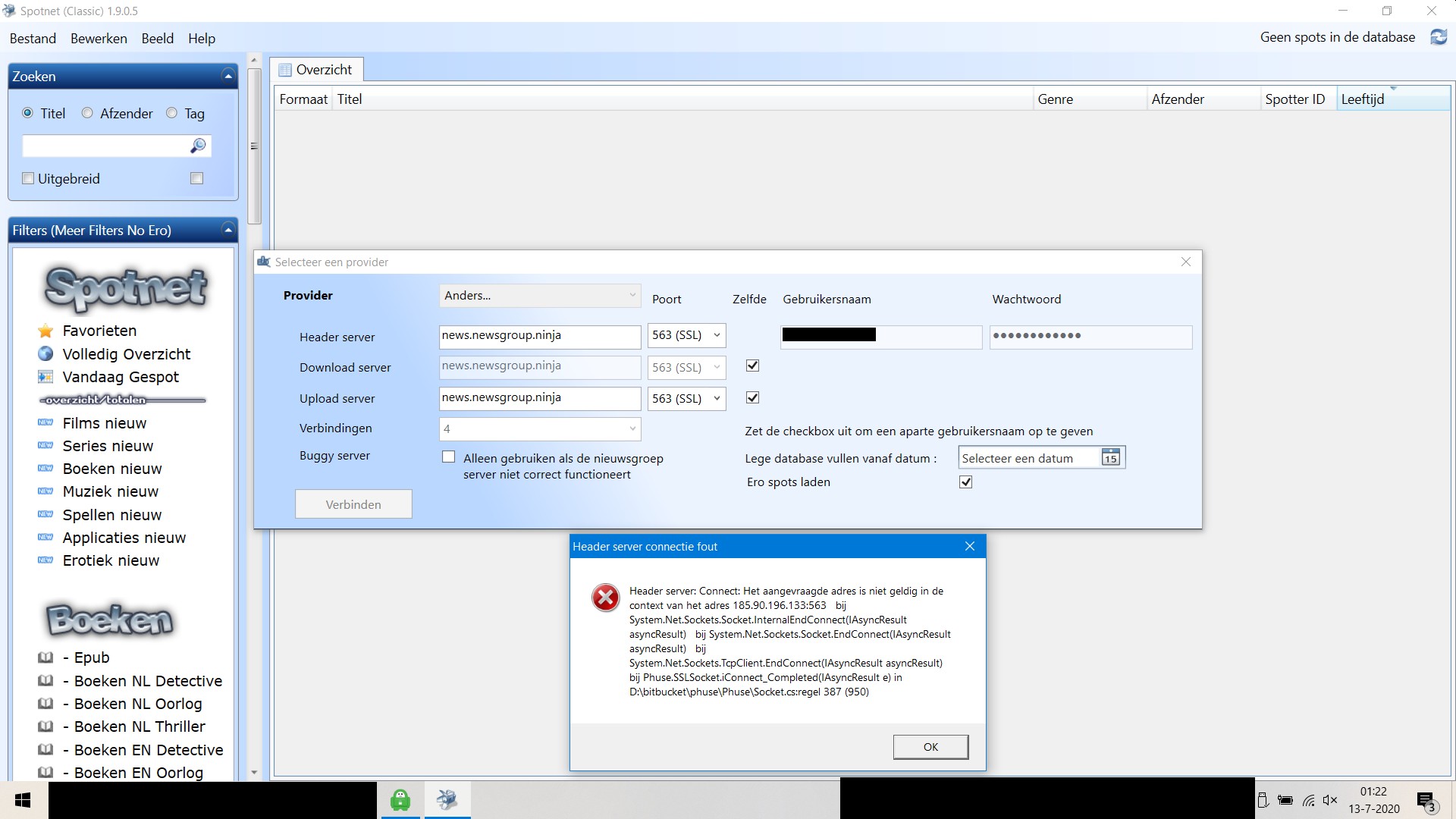Screen dimensions: 1456x819
Task: Click the new icon beside Applicaties nieuw
Action: click(x=45, y=537)
